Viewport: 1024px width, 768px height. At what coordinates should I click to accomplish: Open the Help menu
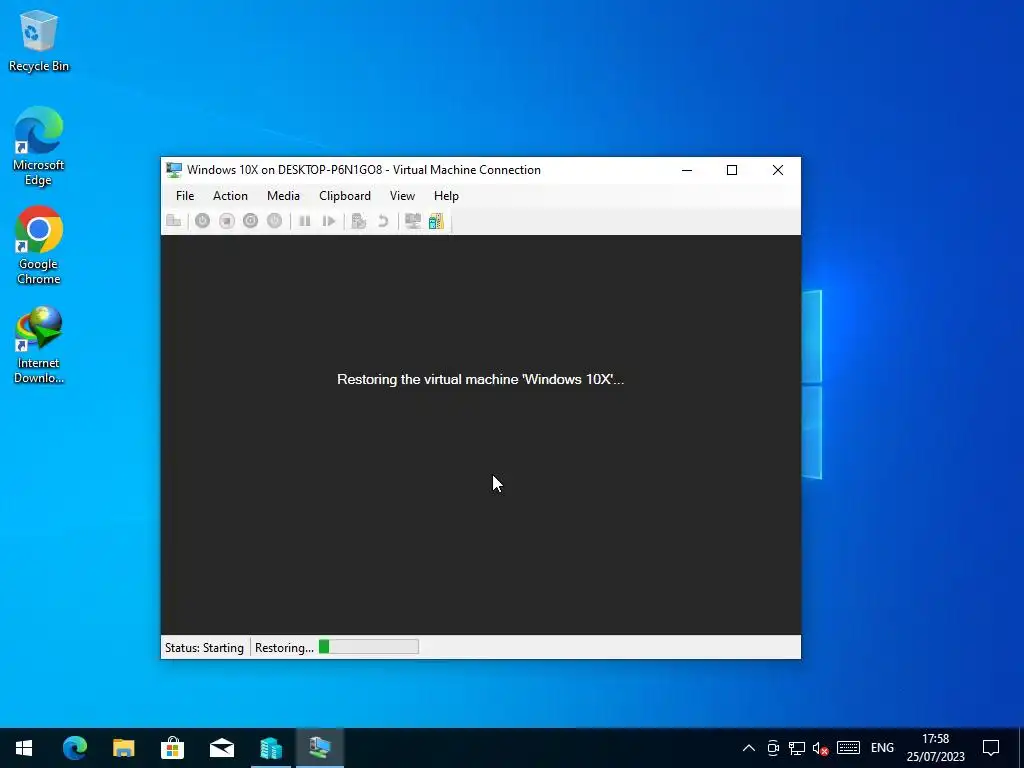pos(447,196)
